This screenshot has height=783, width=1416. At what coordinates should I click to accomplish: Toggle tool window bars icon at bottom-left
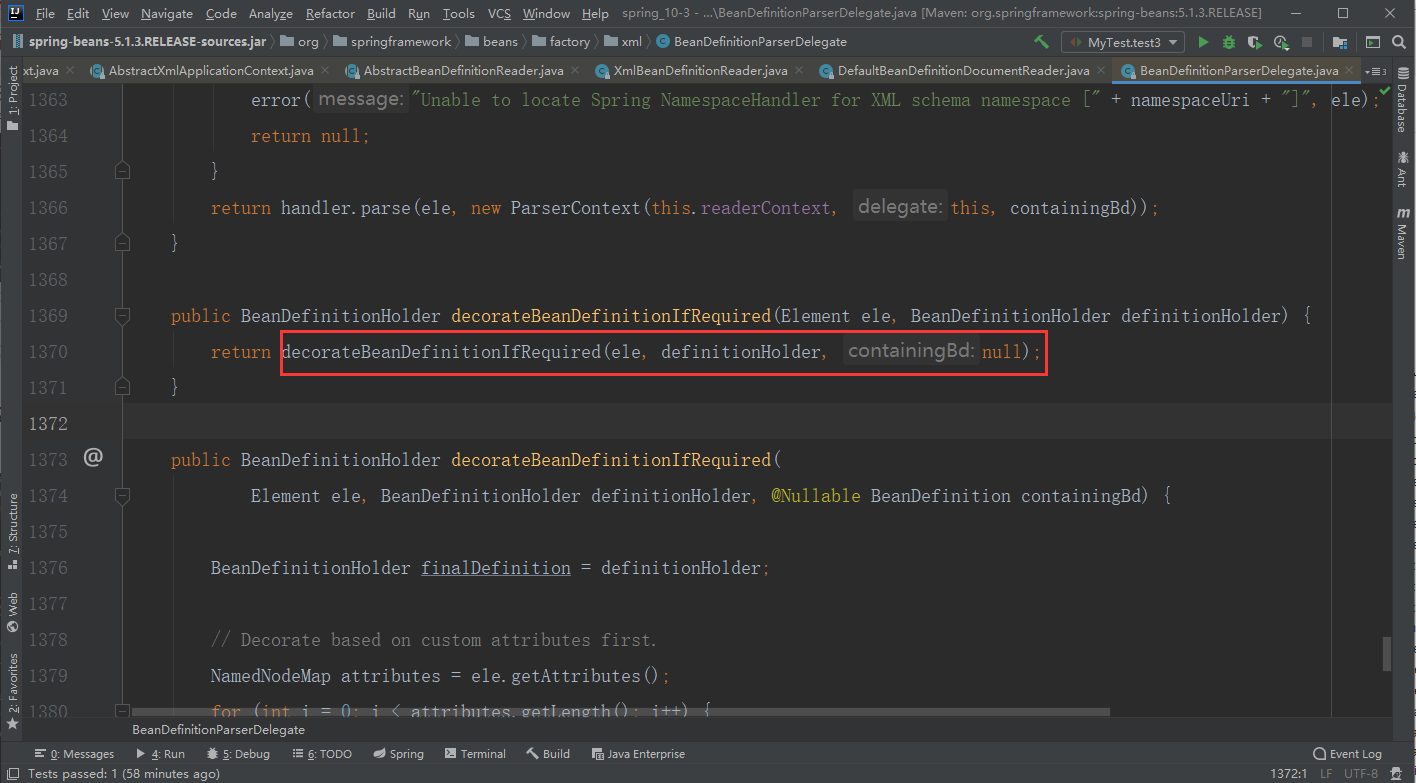pyautogui.click(x=12, y=774)
